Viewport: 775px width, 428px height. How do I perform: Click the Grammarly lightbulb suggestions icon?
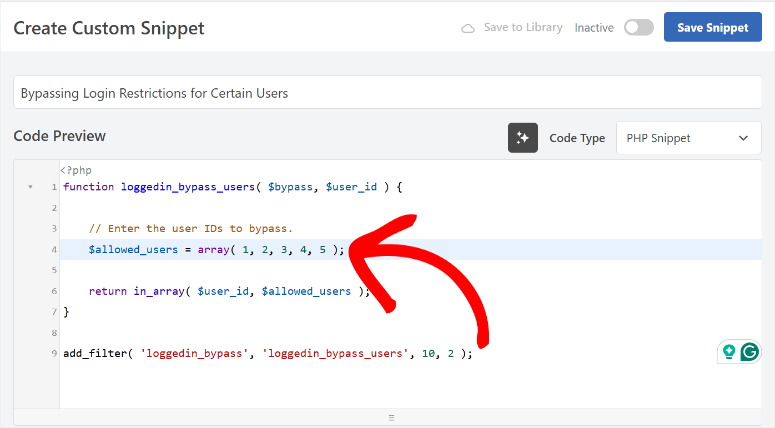tap(729, 352)
